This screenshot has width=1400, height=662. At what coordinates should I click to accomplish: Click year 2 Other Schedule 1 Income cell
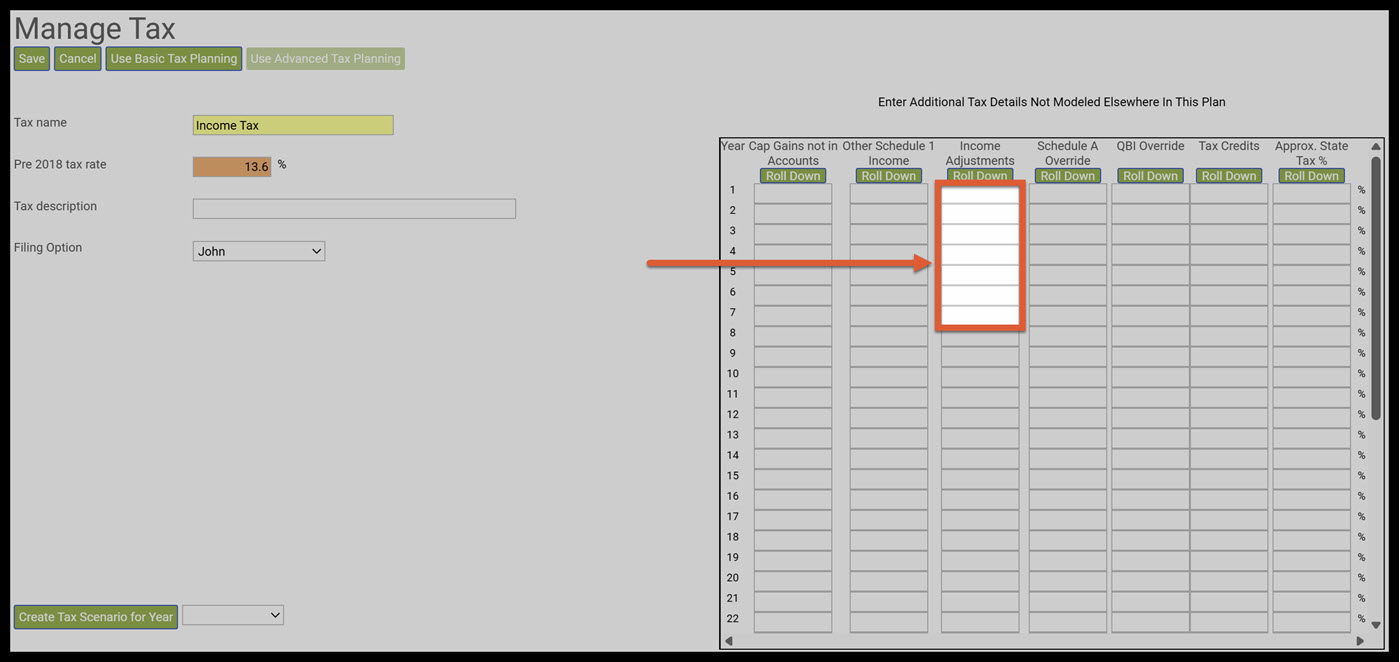889,214
